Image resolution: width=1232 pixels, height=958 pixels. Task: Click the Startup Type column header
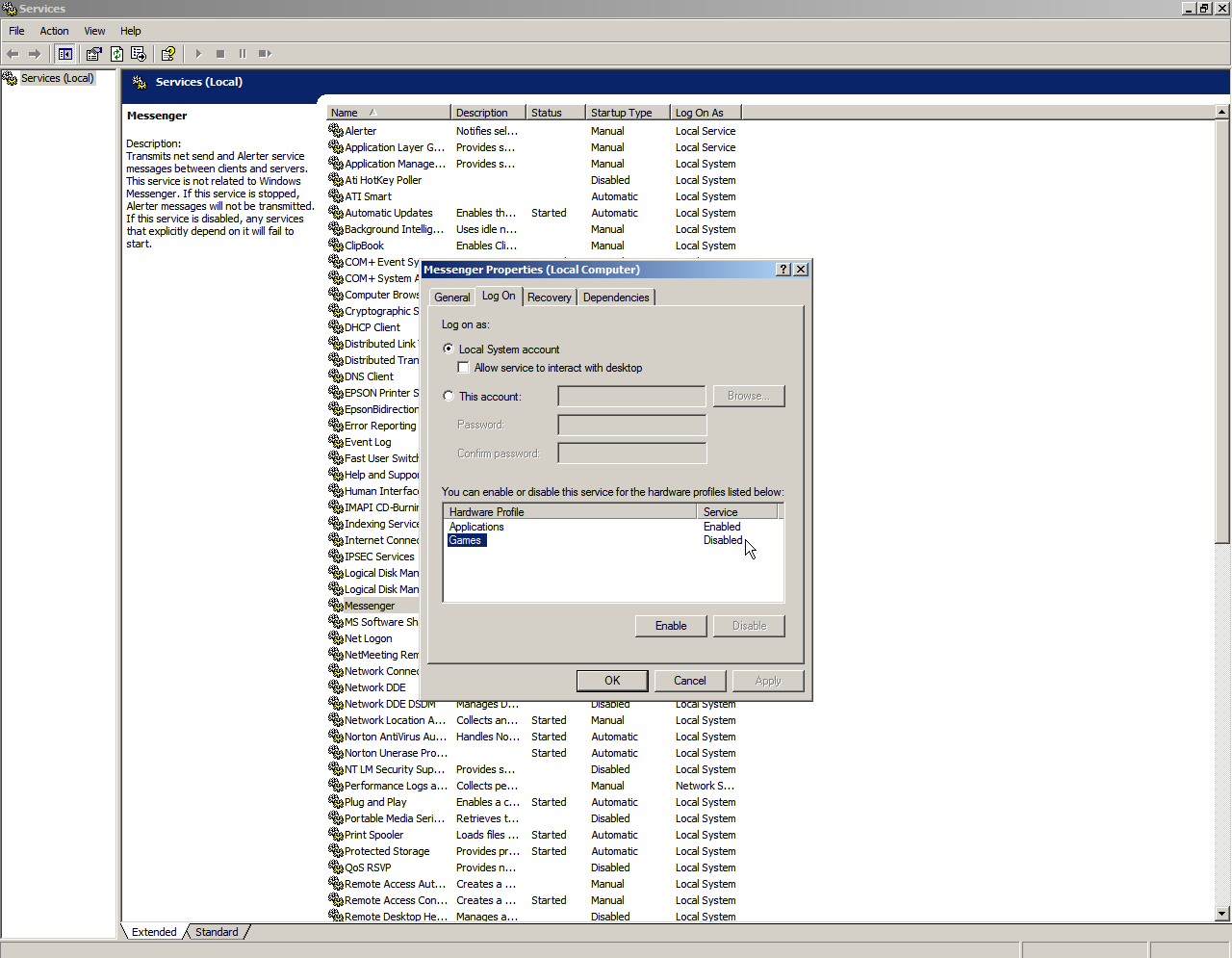click(627, 113)
